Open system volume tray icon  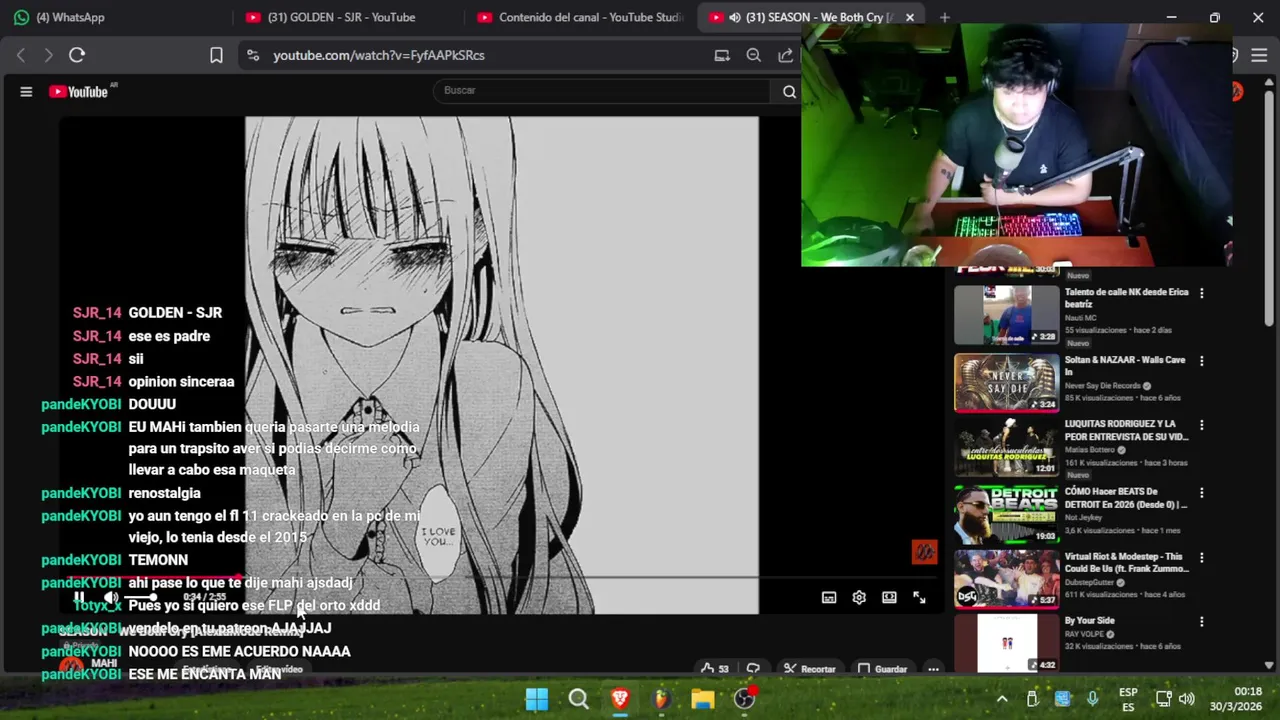[1187, 699]
